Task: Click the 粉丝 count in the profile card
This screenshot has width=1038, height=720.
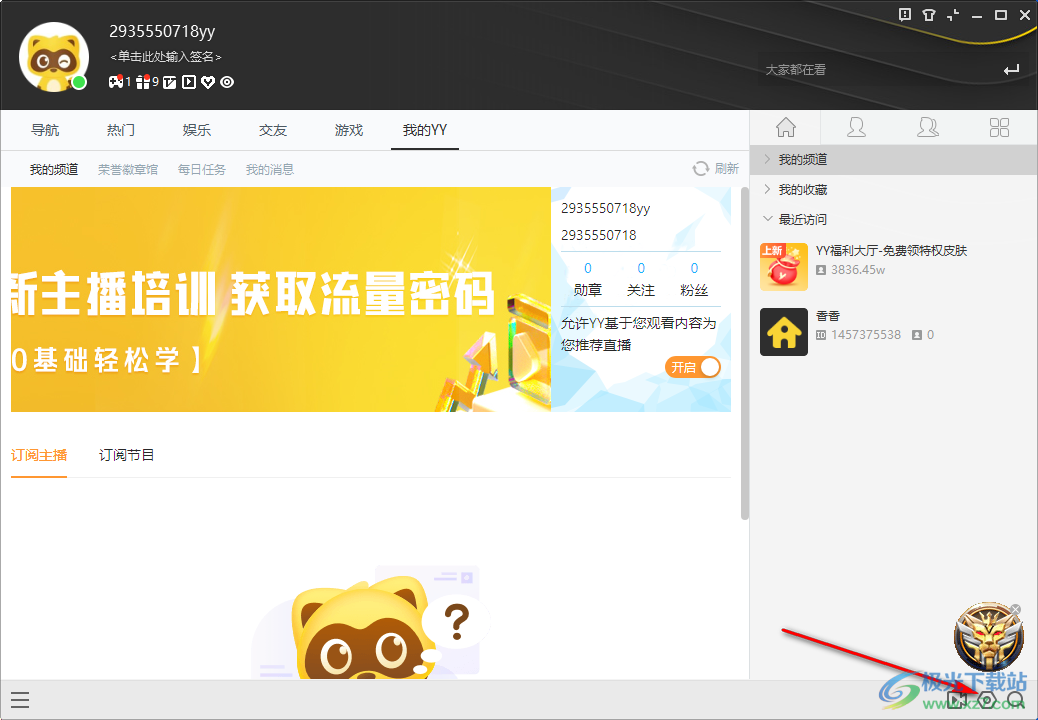Action: point(694,268)
